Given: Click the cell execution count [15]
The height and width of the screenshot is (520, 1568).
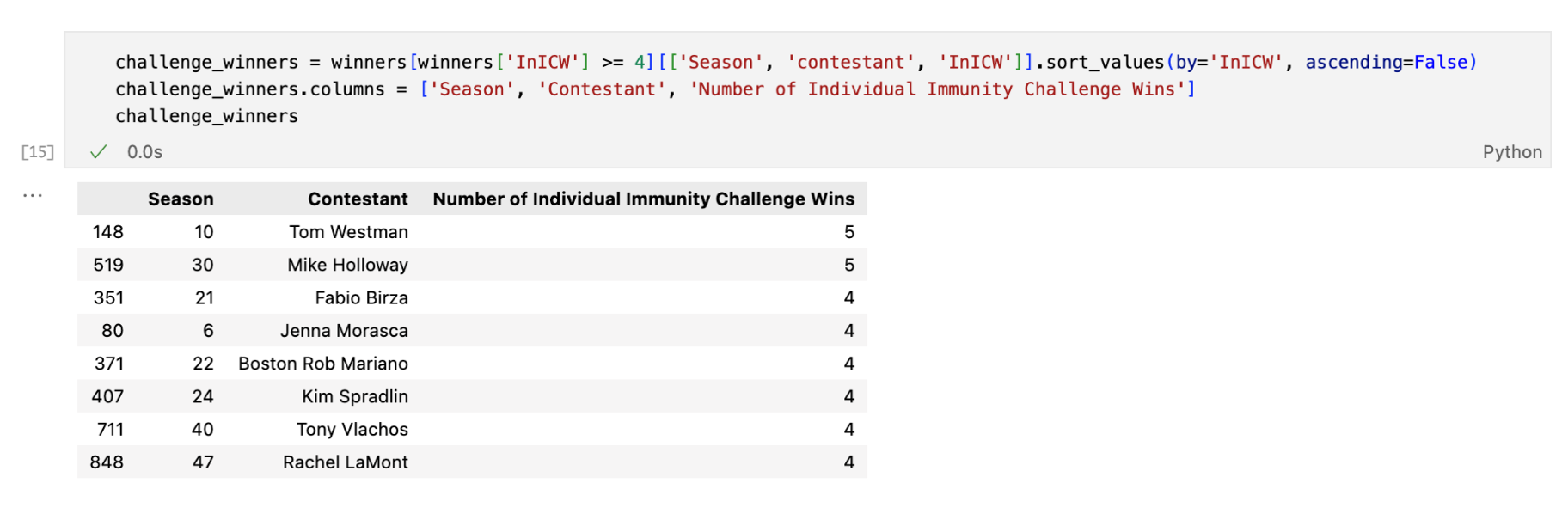Looking at the screenshot, I should pos(38,152).
